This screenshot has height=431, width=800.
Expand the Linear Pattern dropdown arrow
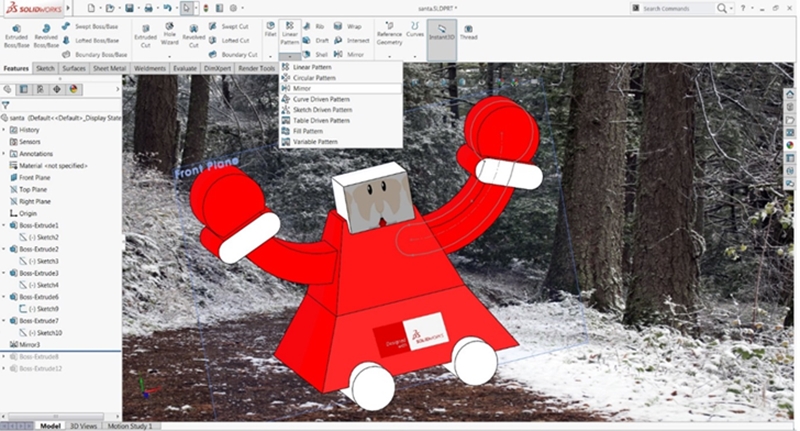coord(290,56)
